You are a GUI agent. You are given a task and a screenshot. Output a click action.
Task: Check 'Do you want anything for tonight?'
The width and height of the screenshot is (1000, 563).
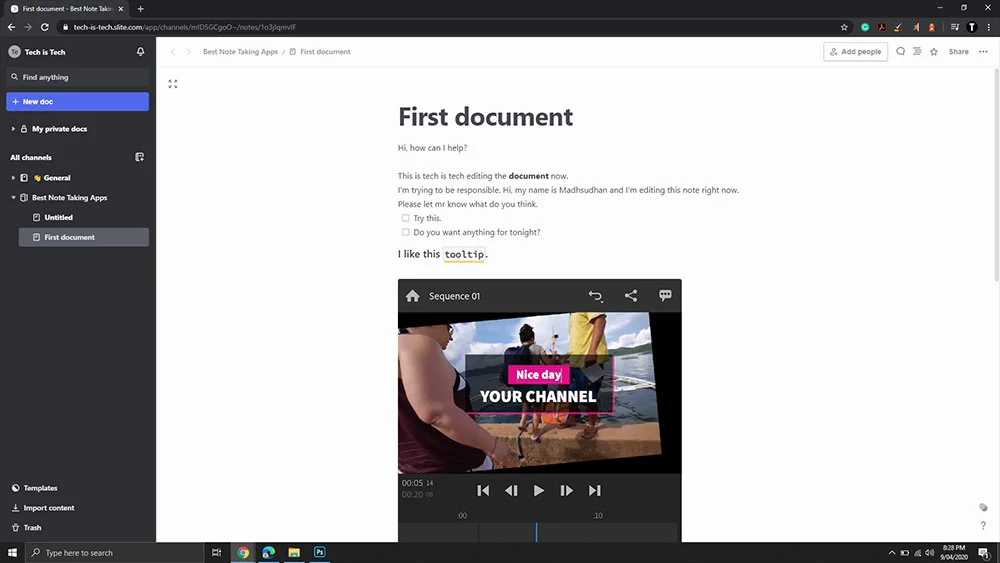[406, 232]
